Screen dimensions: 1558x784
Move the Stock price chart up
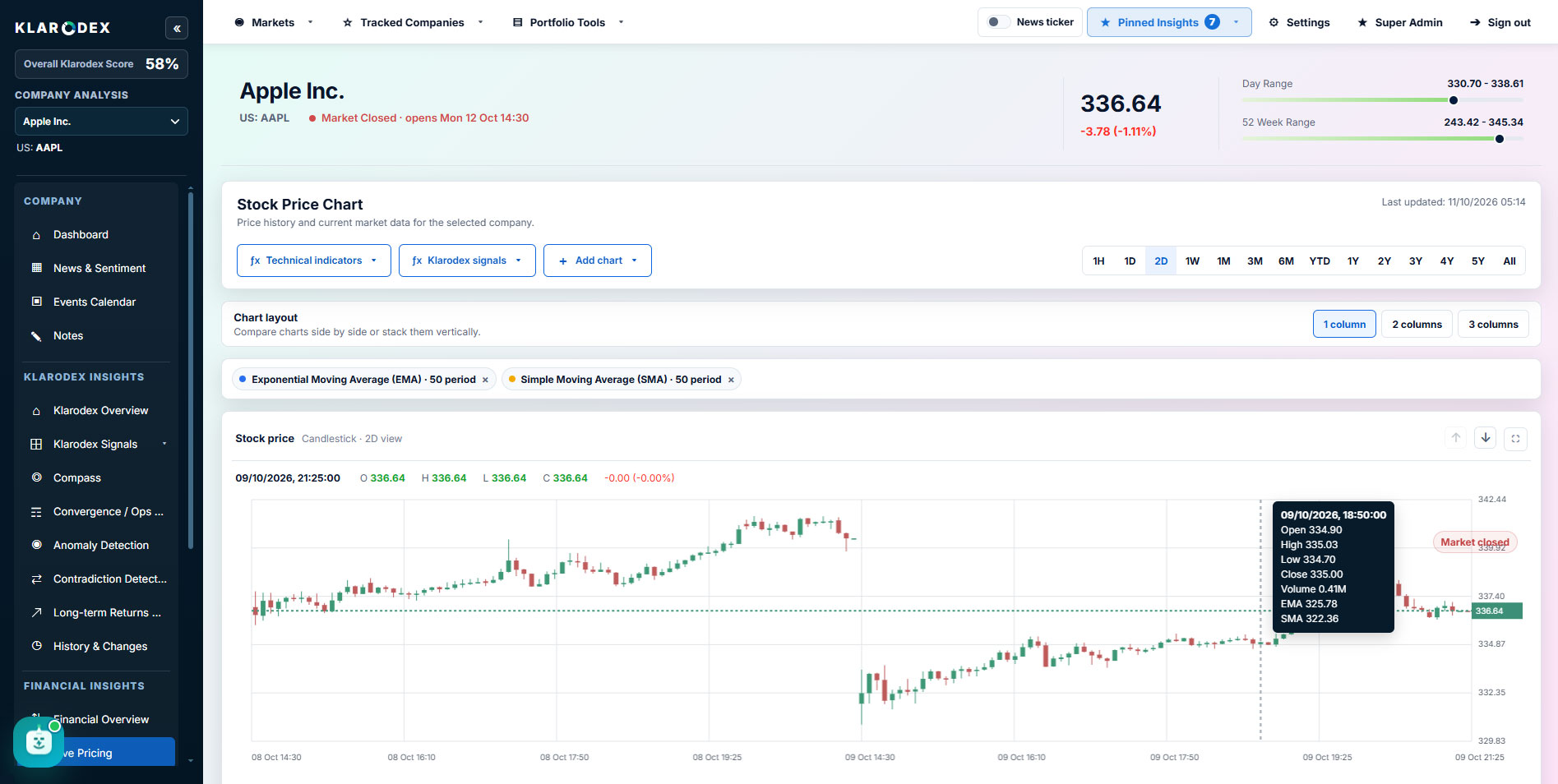[x=1456, y=438]
